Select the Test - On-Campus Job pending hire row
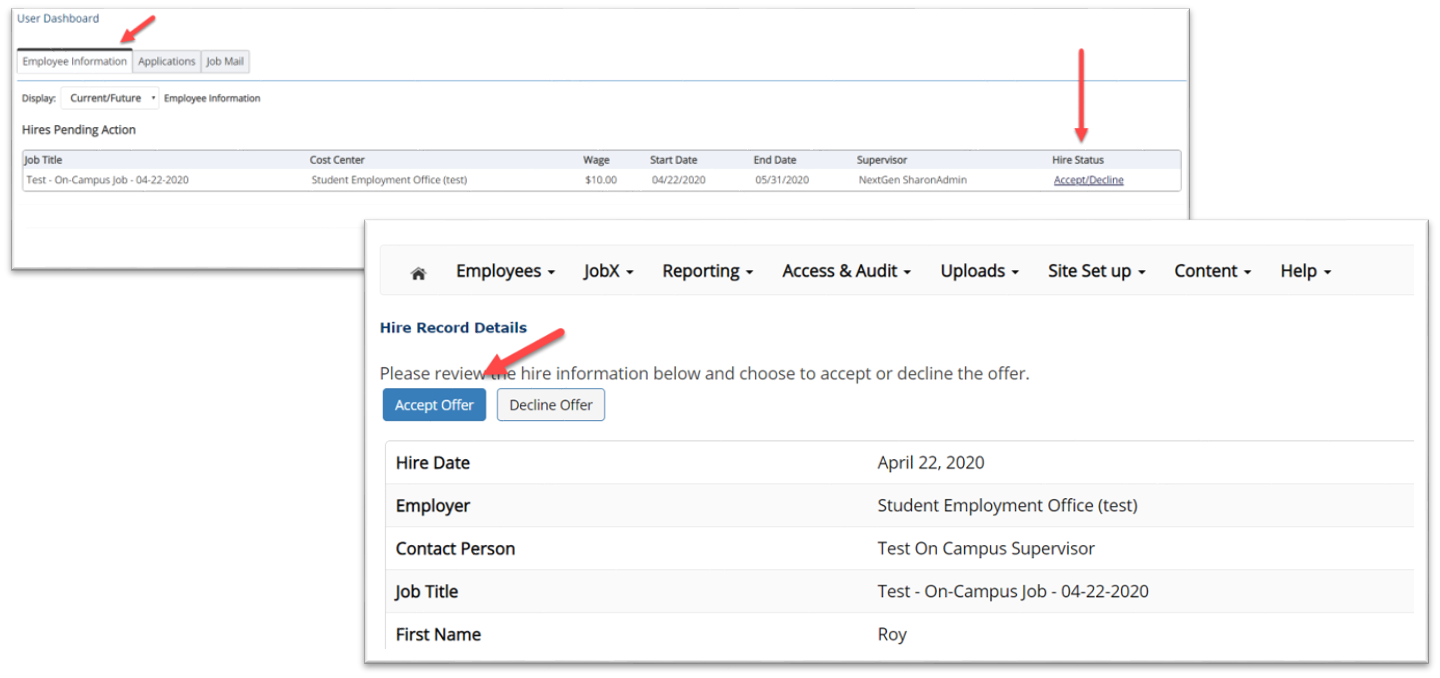Screen dimensions: 1440x678 pos(107,180)
